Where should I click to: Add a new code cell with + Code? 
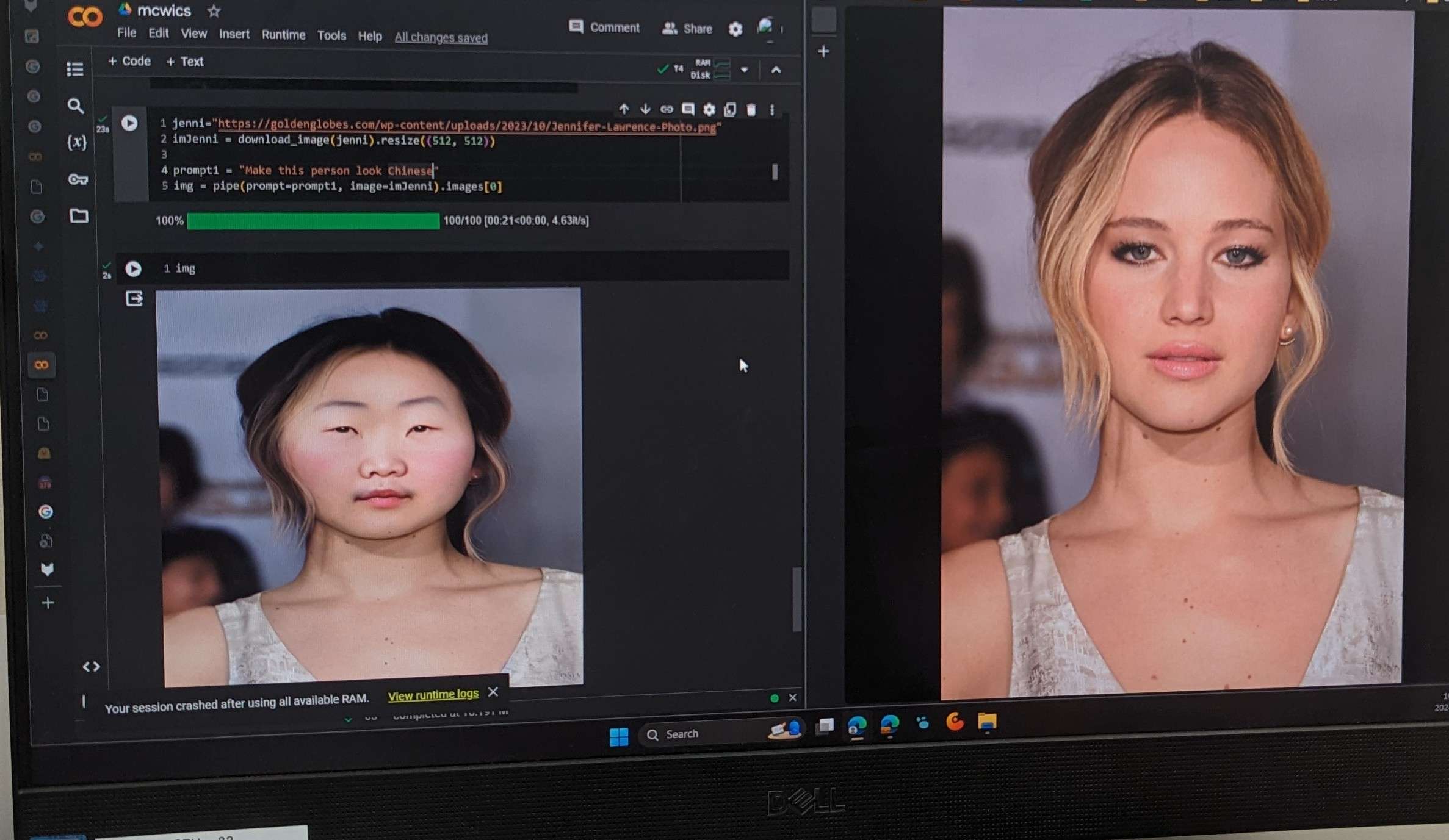pos(129,61)
